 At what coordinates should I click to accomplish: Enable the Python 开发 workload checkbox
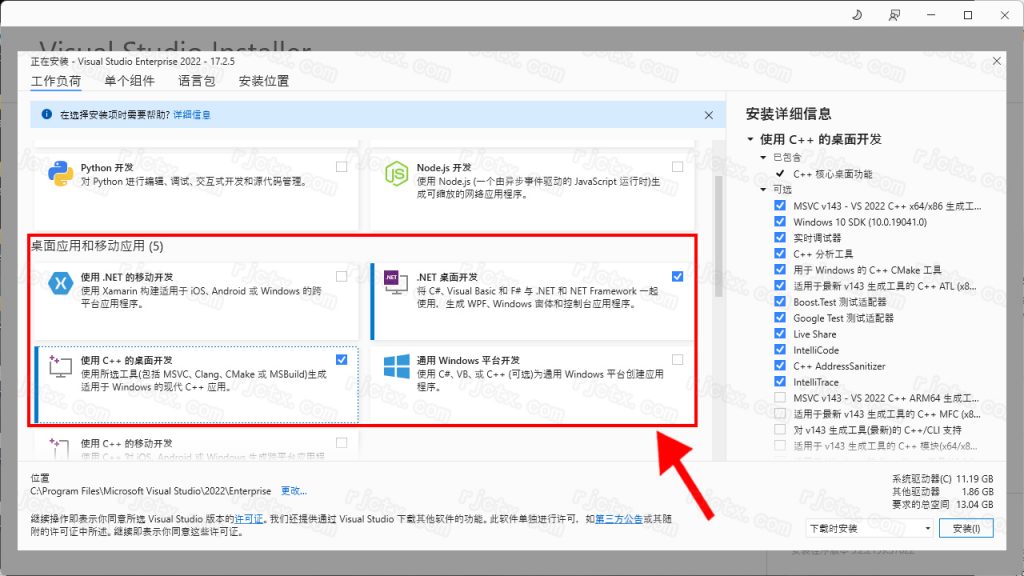(342, 167)
